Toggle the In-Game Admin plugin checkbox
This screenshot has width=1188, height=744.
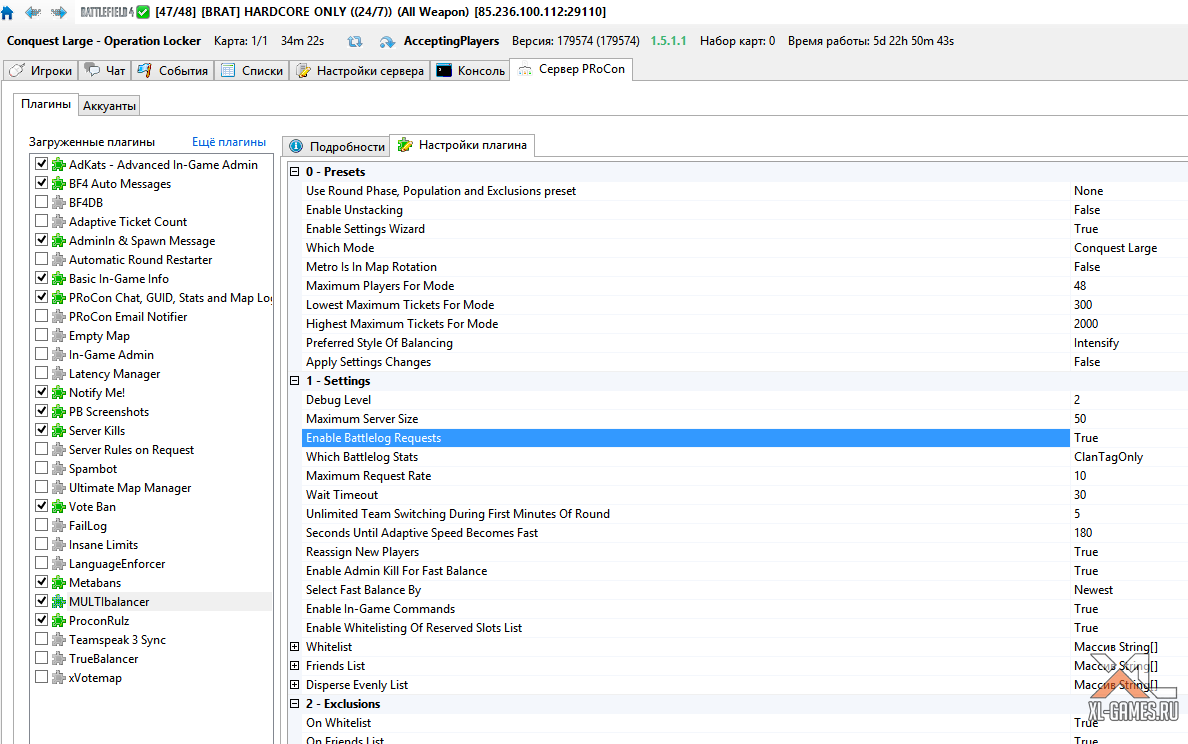click(42, 354)
